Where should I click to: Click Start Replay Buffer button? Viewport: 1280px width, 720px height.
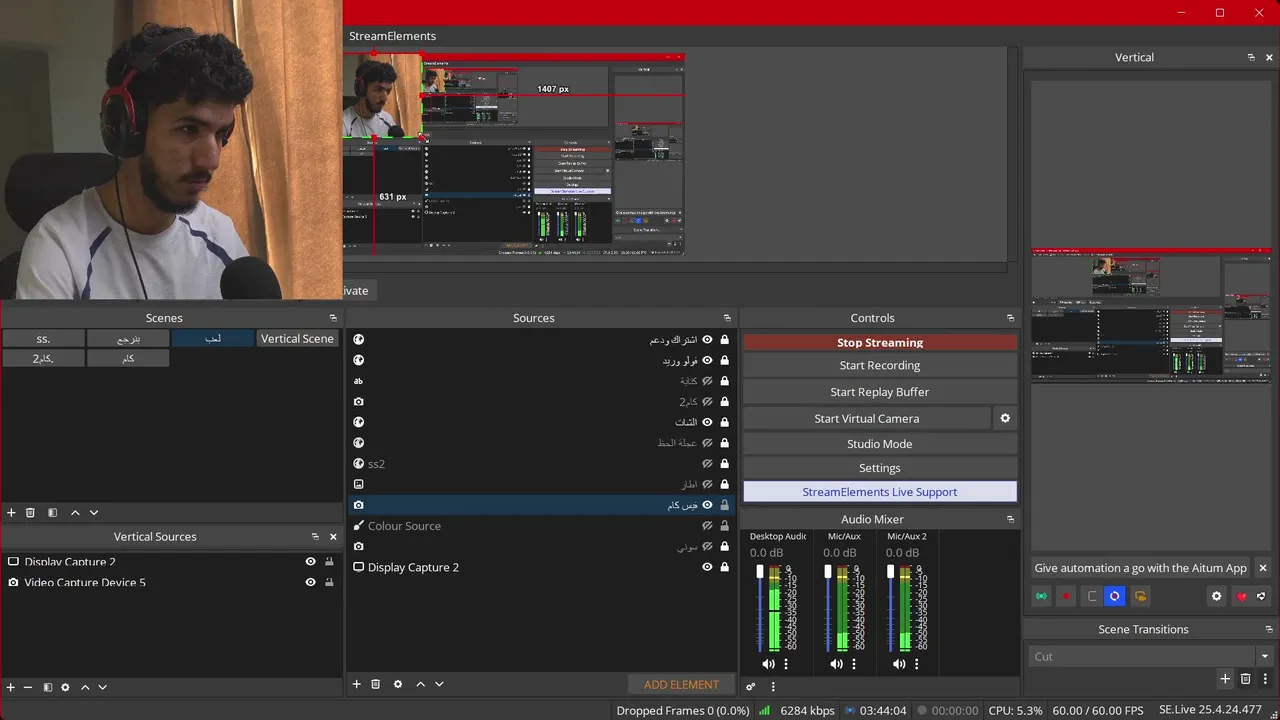click(x=880, y=392)
